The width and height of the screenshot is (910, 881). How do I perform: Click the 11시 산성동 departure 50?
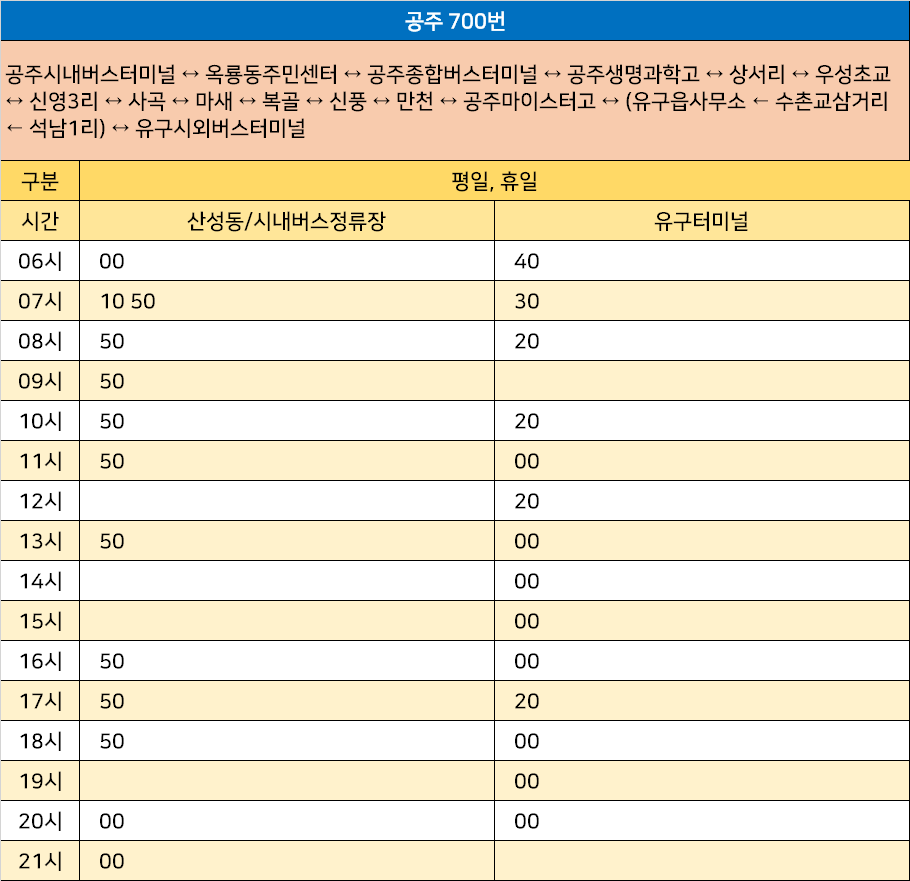111,462
